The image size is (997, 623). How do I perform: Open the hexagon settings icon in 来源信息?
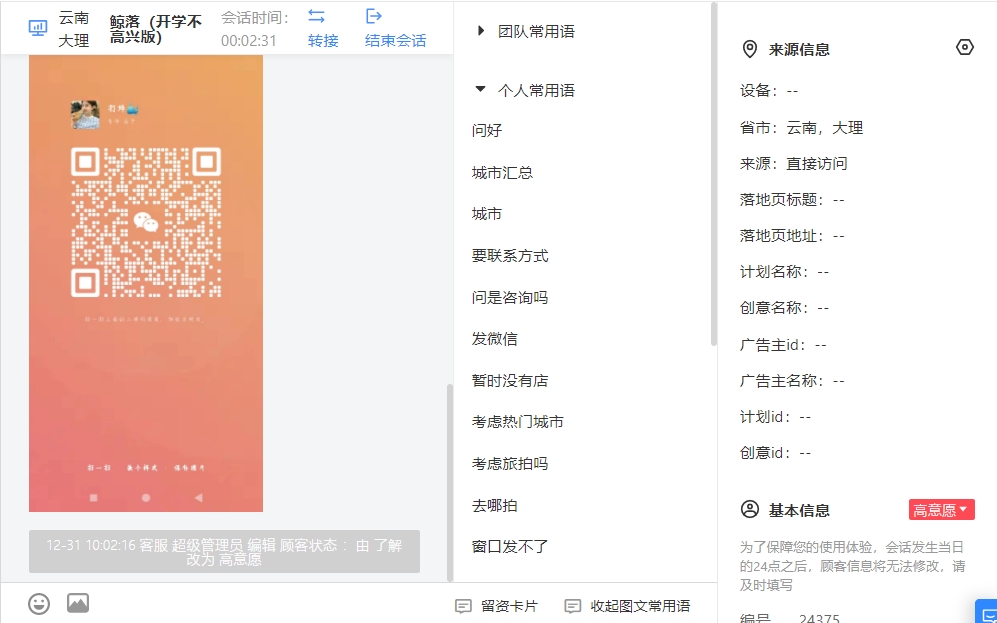pos(965,48)
